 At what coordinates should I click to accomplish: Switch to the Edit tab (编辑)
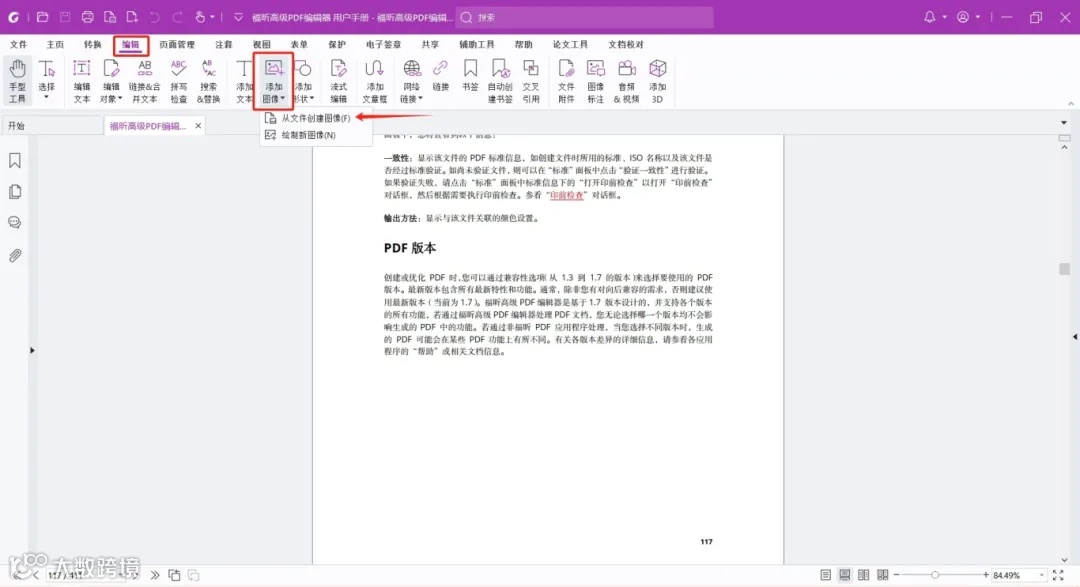tap(131, 45)
